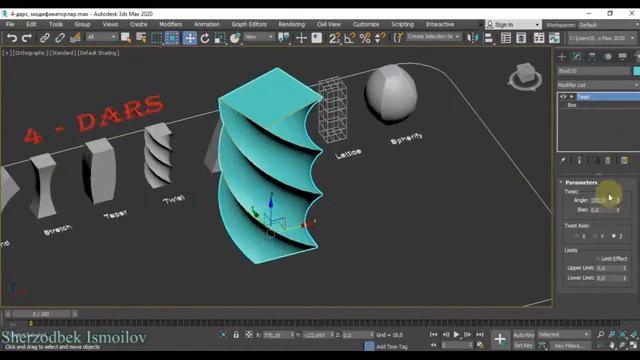Toggle the Auto Key button

[x=524, y=335]
